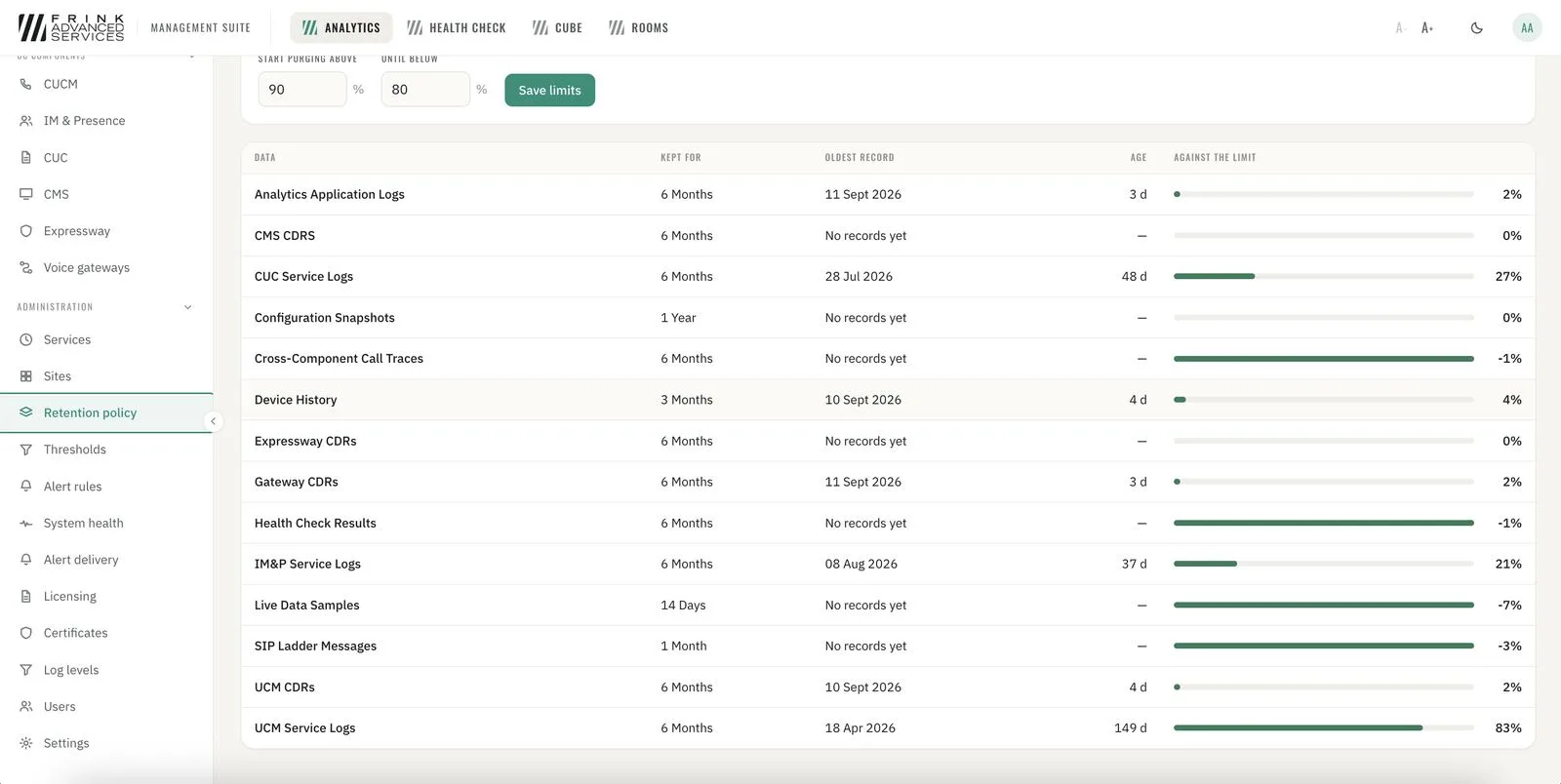Image resolution: width=1561 pixels, height=784 pixels.
Task: Open the Licensing document icon
Action: [26, 597]
